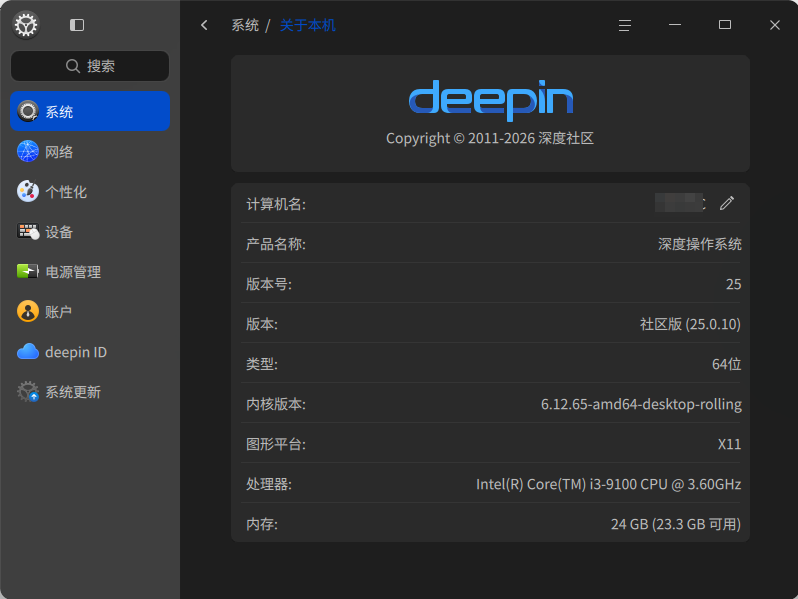Click the 设备 keyboard icon
The height and width of the screenshot is (599, 798).
pos(28,232)
